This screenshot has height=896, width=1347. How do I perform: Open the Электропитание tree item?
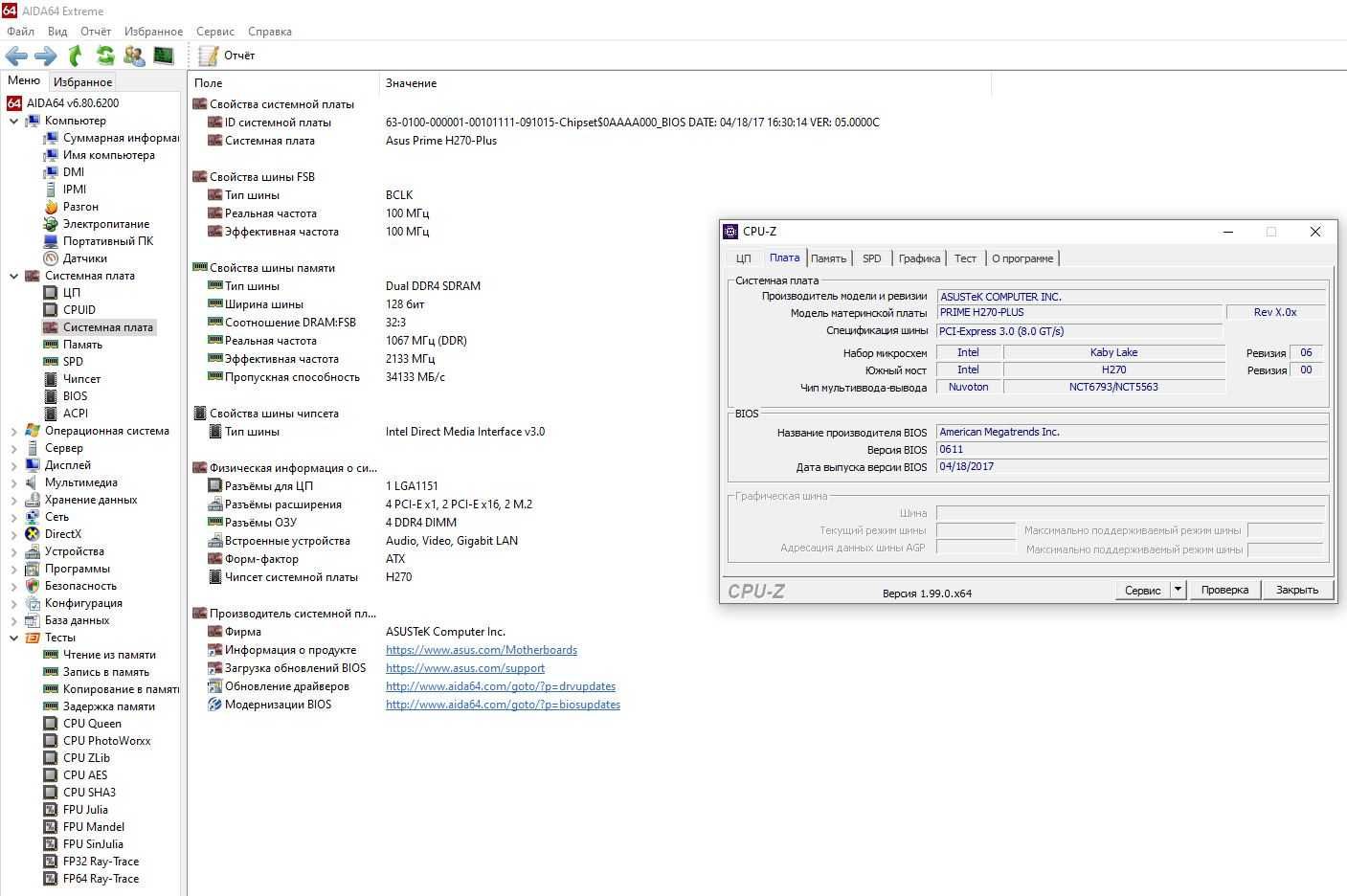click(106, 224)
